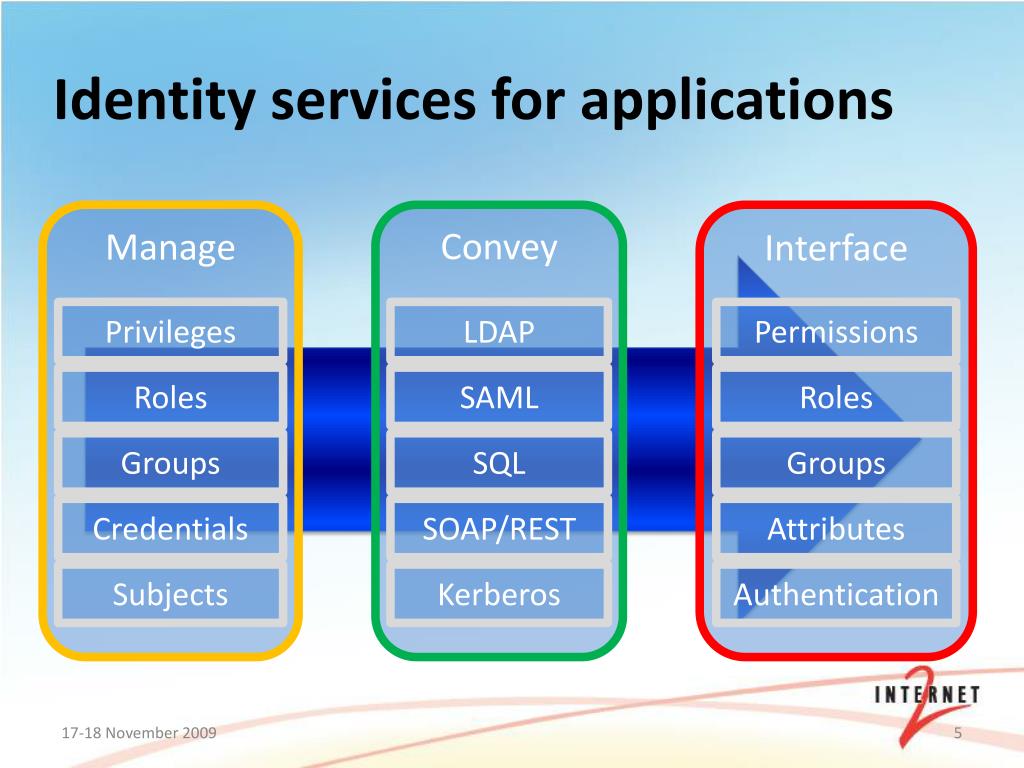1024x768 pixels.
Task: Click the Internet2 logo
Action: pyautogui.click(x=927, y=705)
